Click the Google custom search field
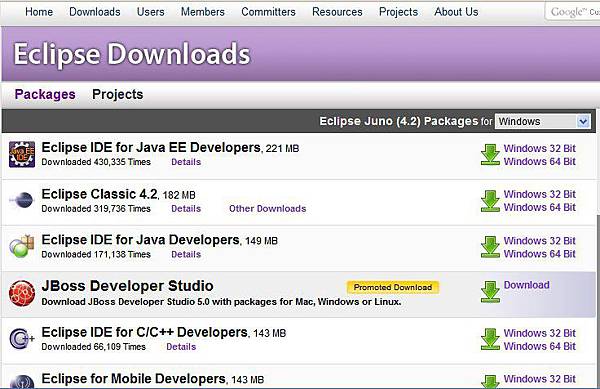The image size is (600, 389). [573, 12]
